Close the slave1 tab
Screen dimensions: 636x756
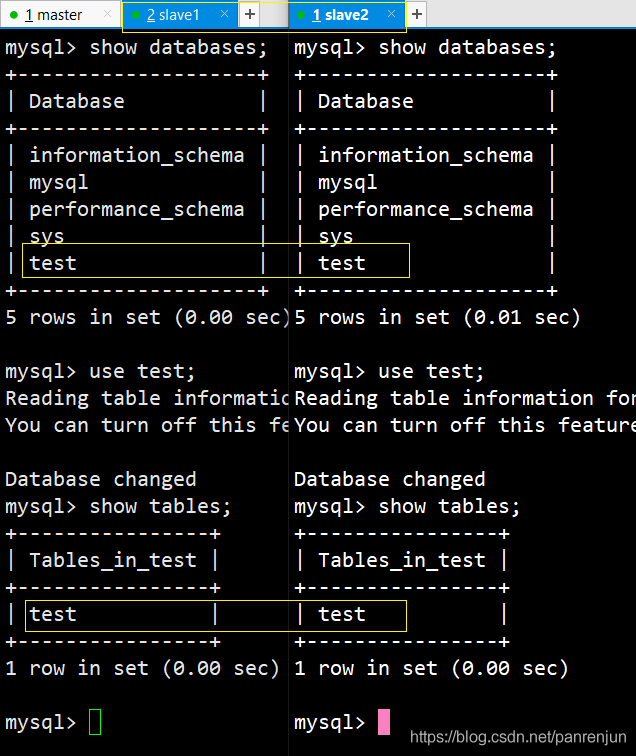(x=224, y=14)
